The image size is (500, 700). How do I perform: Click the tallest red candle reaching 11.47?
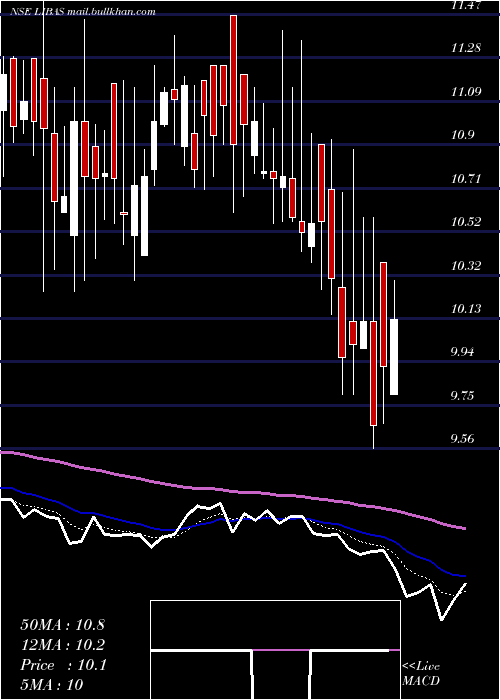tap(233, 80)
